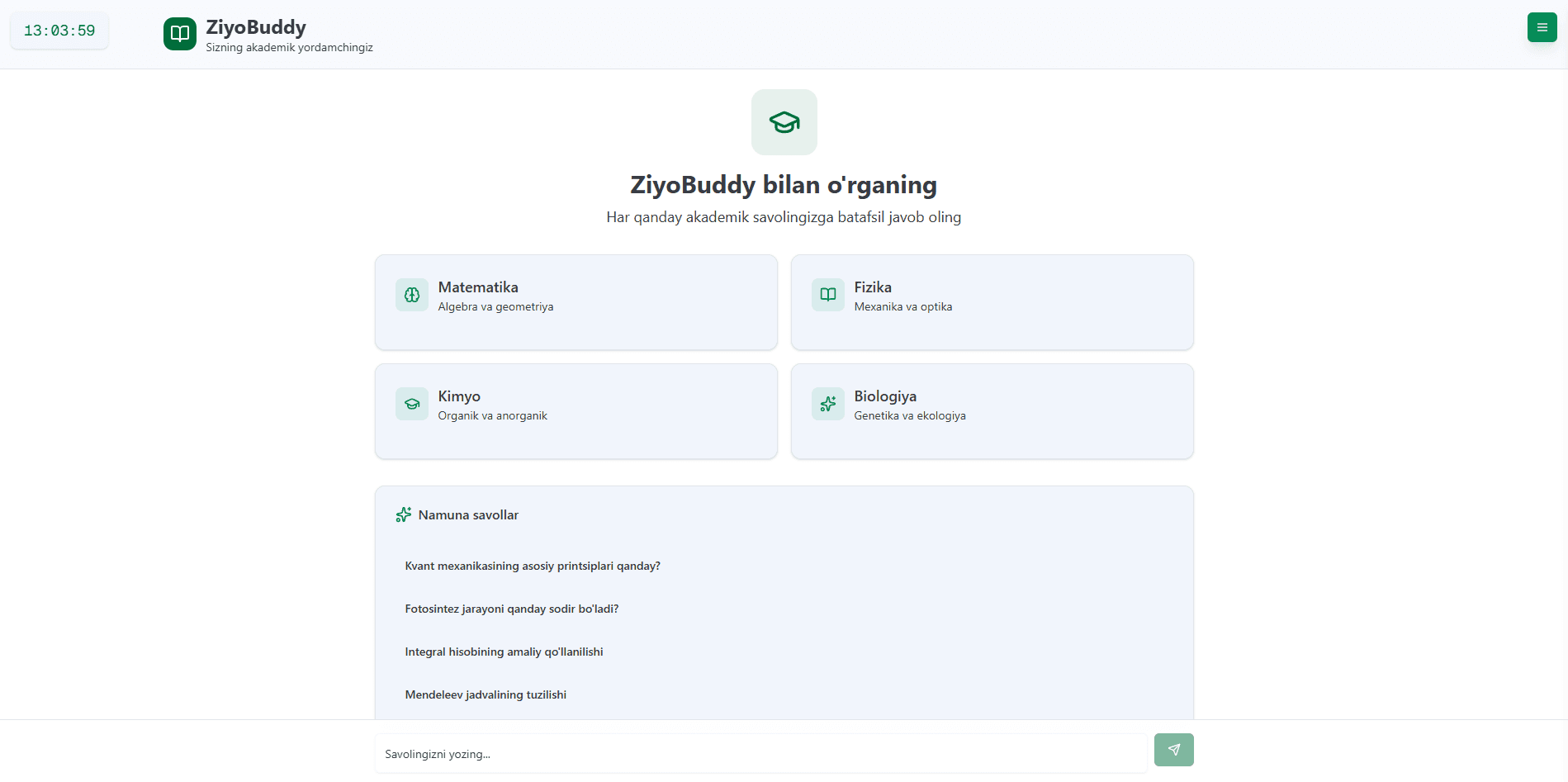Click the graduation cap icon on Kimyo card
1568x782 pixels.
(412, 404)
